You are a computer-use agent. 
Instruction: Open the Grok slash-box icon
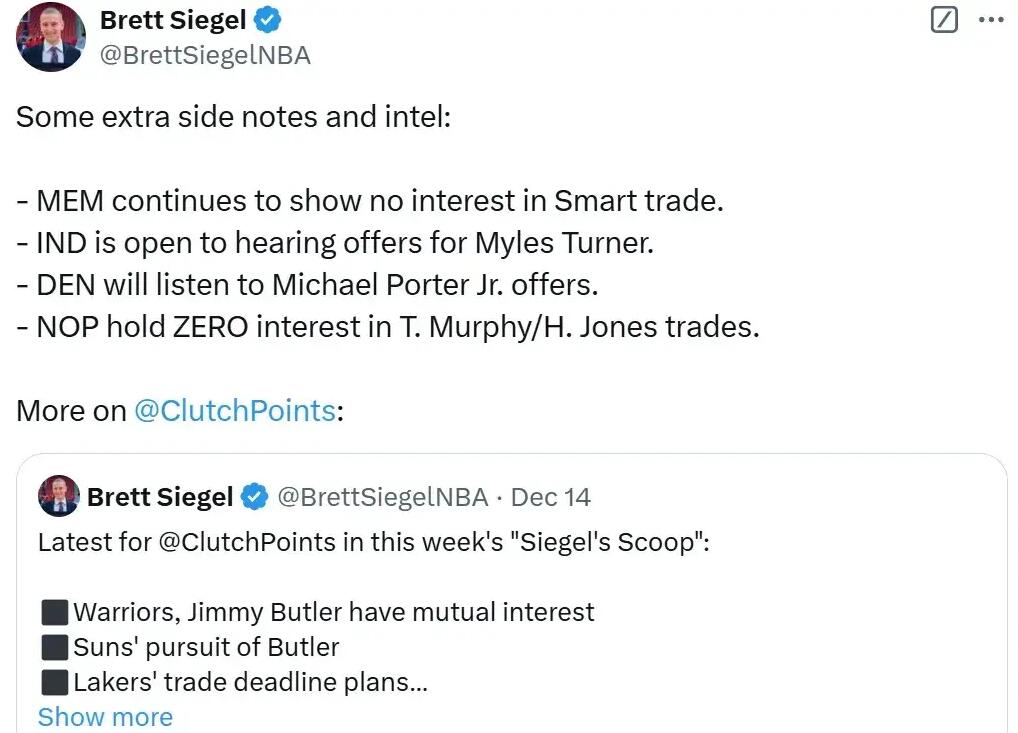[x=944, y=19]
